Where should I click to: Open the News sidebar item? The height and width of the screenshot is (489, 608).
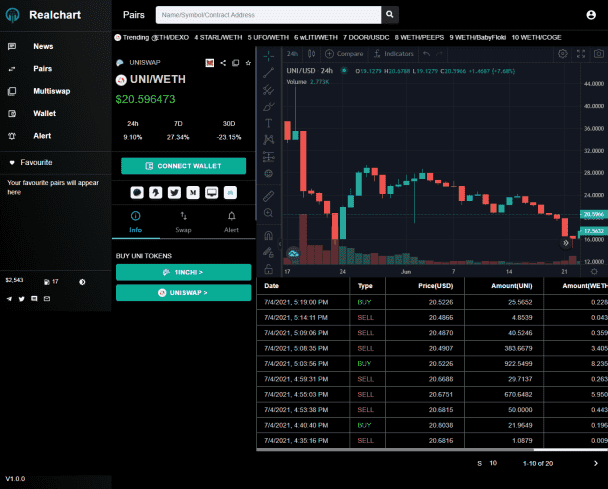click(x=43, y=47)
